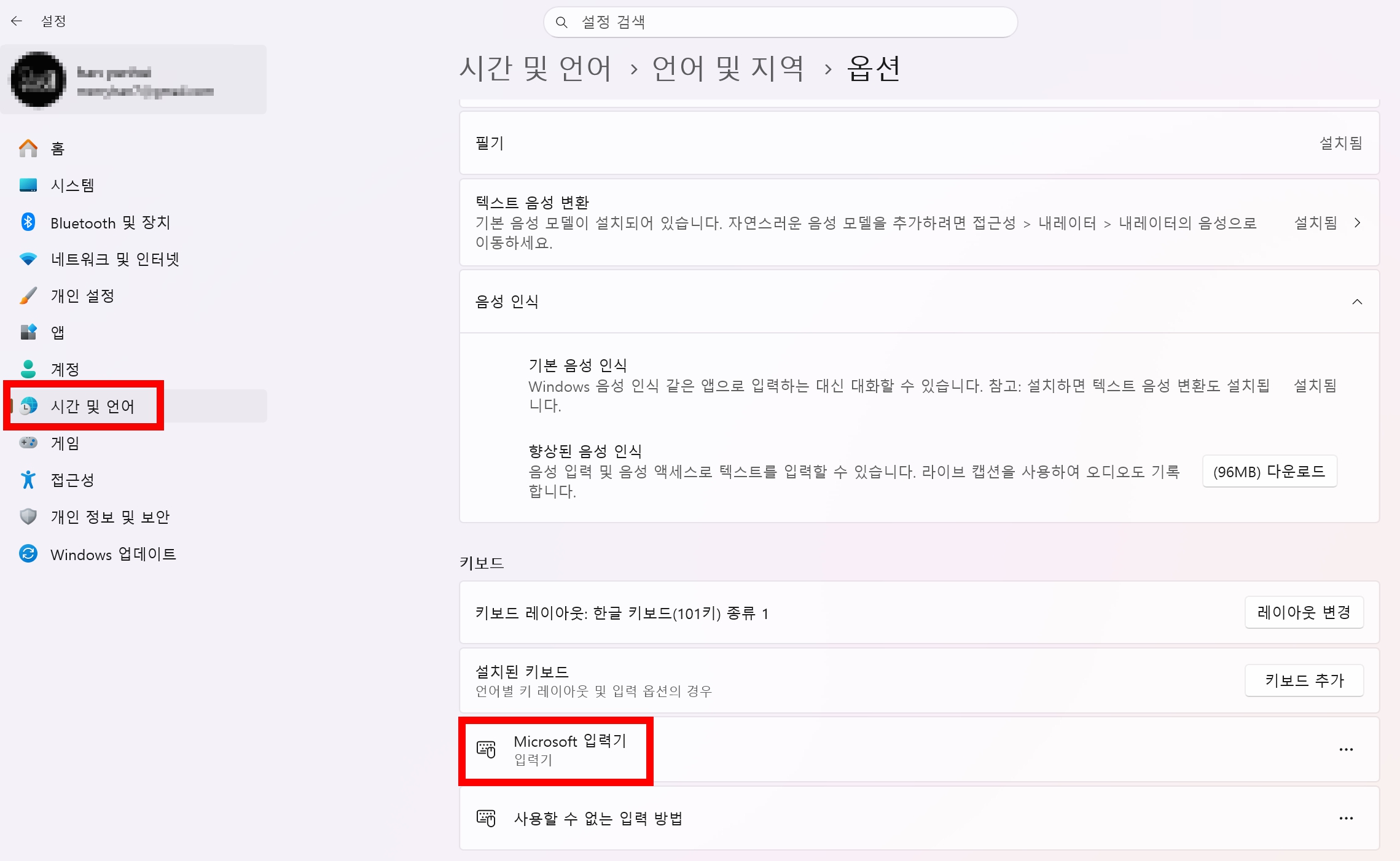This screenshot has width=1400, height=861.
Task: Click the Microsoft 입력기 keyboard icon
Action: pyautogui.click(x=486, y=749)
